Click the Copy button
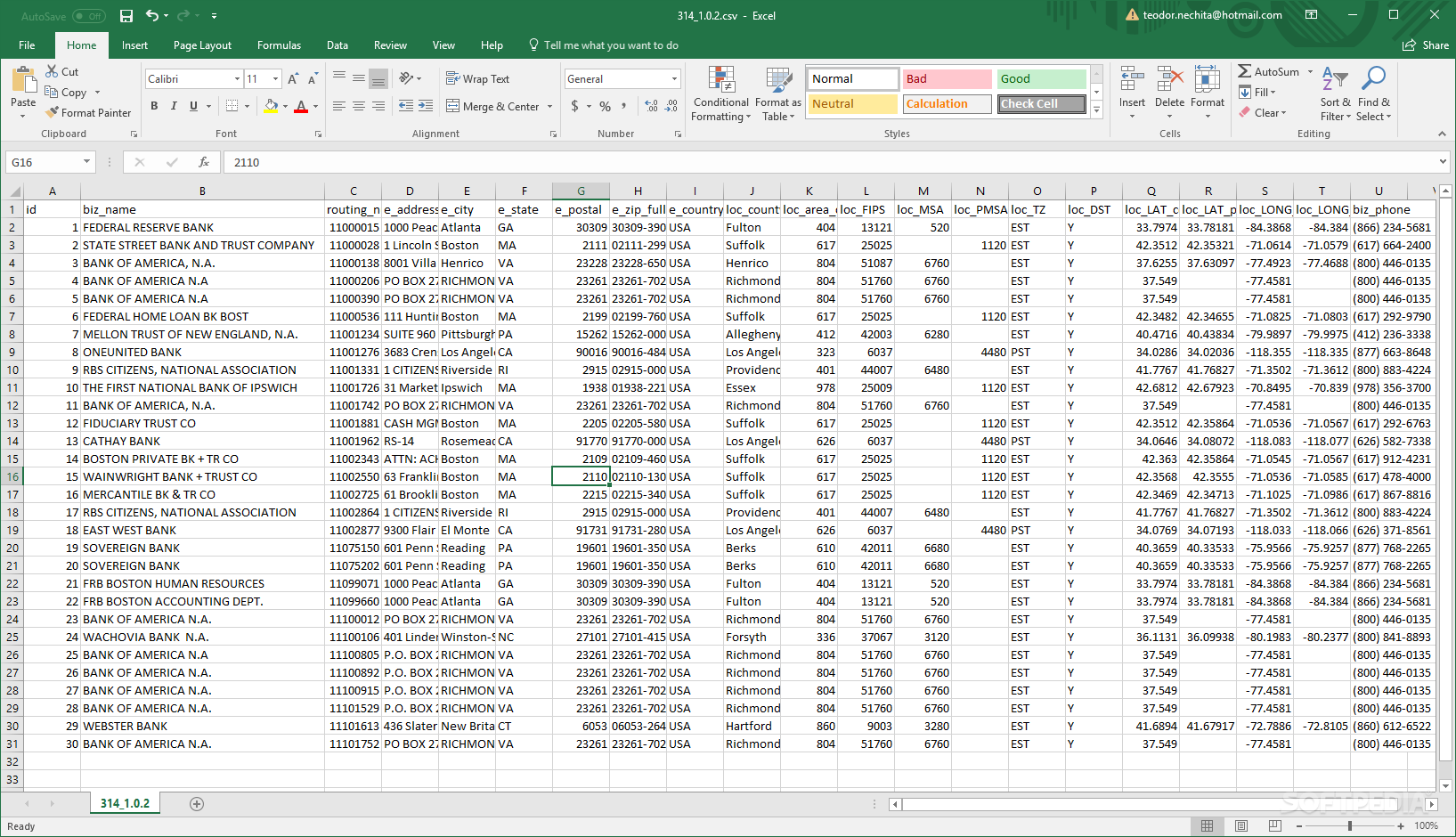1456x837 pixels. click(x=67, y=93)
